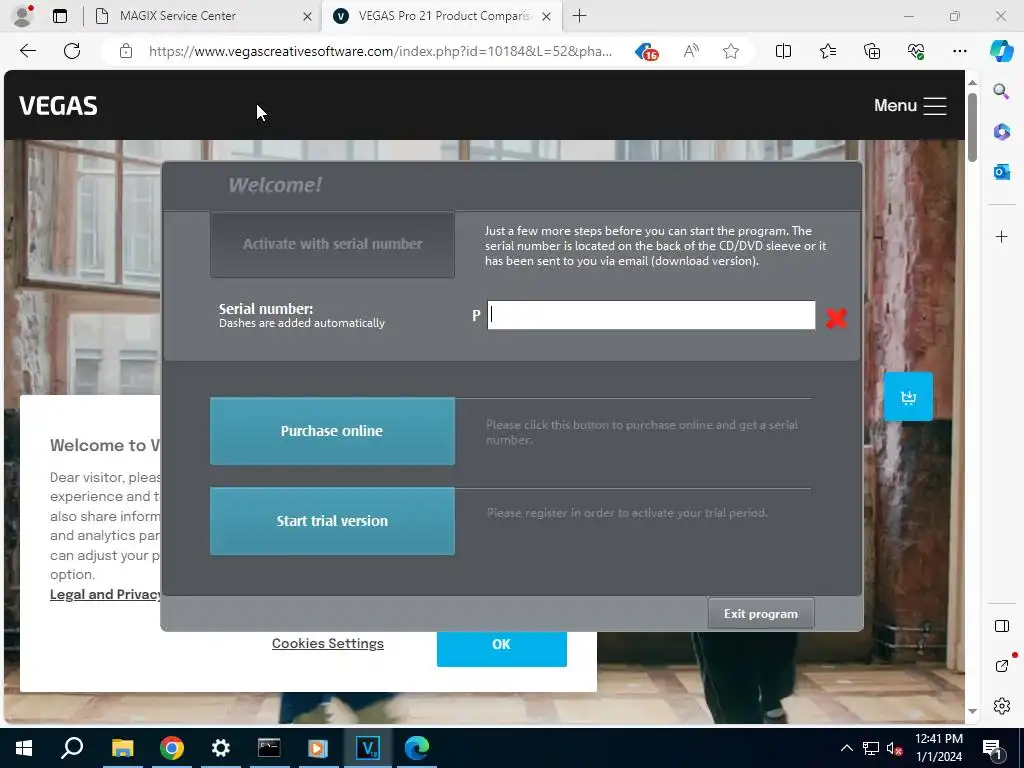This screenshot has height=768, width=1024.
Task: Open Cookies Settings link
Action: (x=328, y=643)
